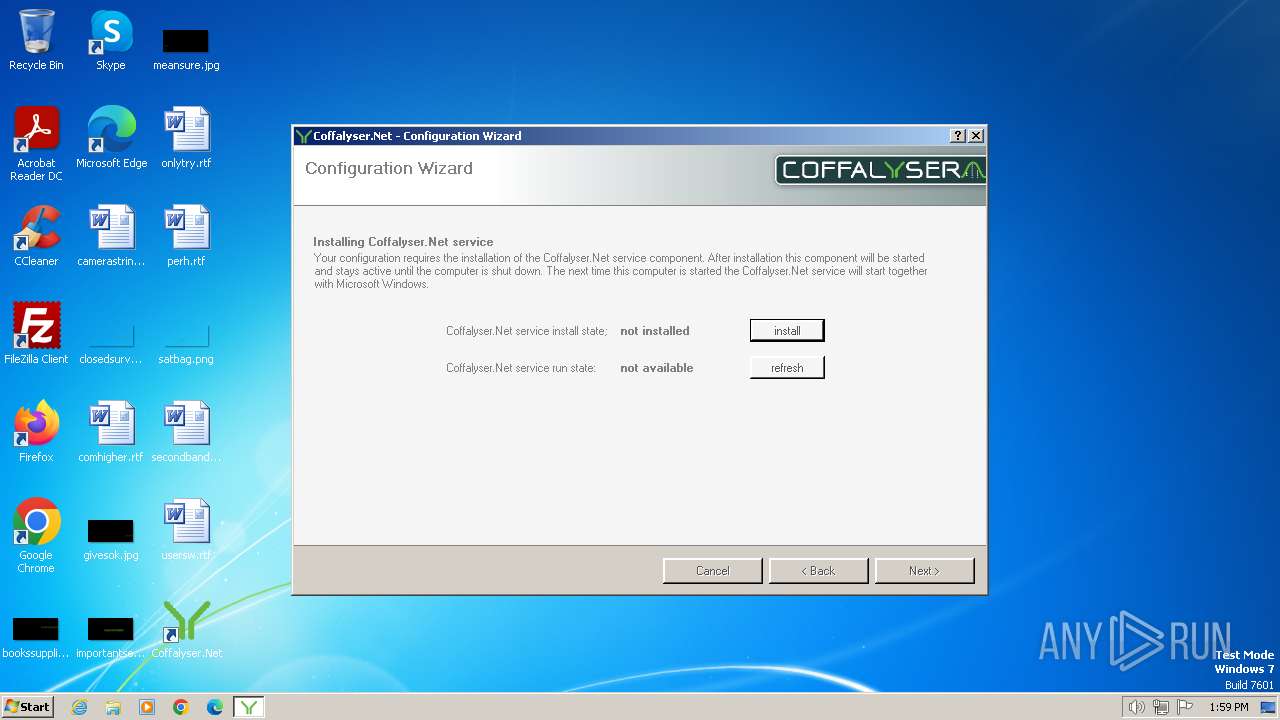Open Edge from the taskbar
The image size is (1280, 720).
tap(215, 707)
